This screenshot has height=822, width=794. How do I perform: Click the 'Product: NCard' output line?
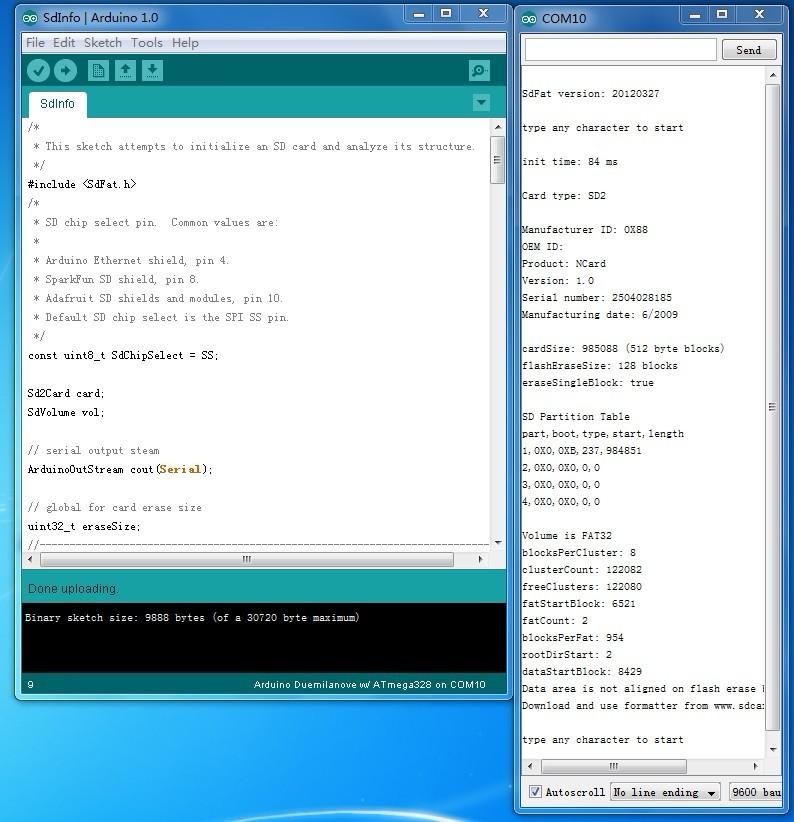[x=564, y=264]
